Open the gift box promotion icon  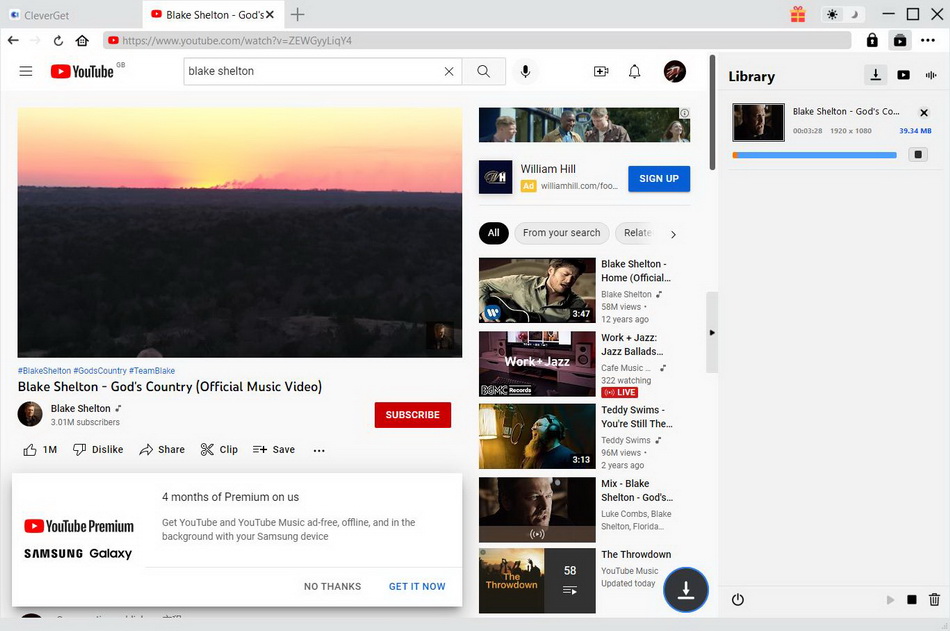coord(798,14)
